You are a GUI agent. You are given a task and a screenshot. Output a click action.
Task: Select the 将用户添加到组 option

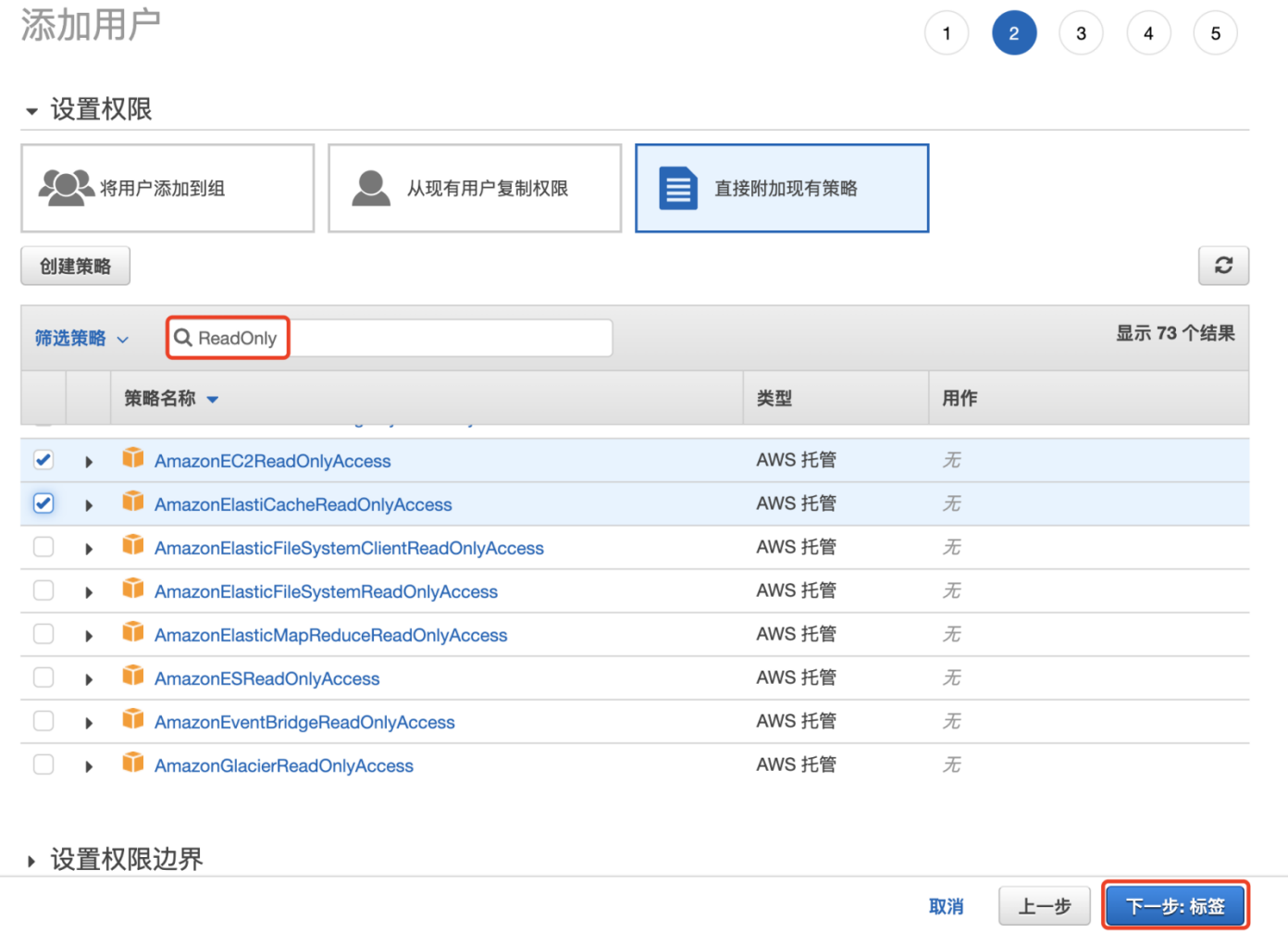[x=167, y=188]
